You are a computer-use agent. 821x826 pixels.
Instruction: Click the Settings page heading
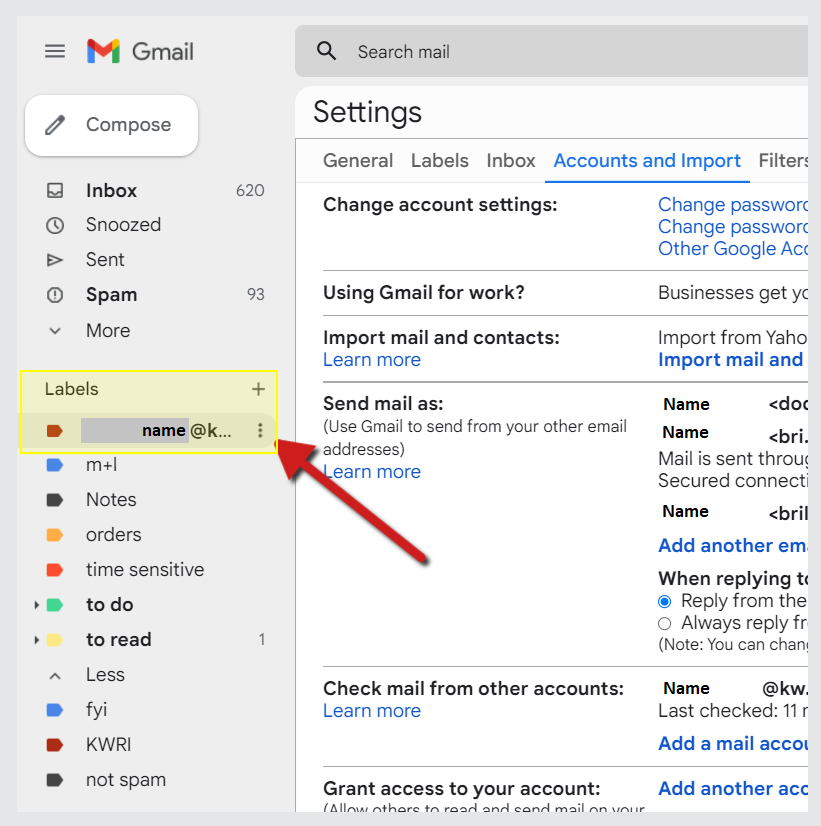click(x=368, y=112)
